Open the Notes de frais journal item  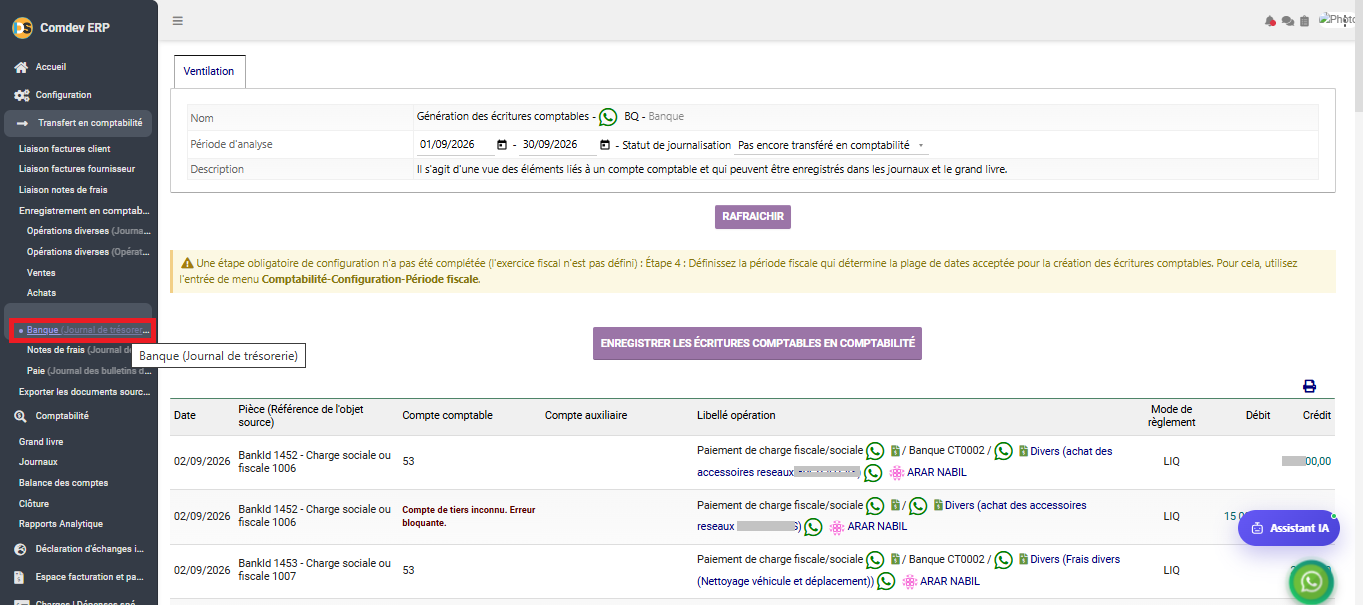pyautogui.click(x=81, y=350)
